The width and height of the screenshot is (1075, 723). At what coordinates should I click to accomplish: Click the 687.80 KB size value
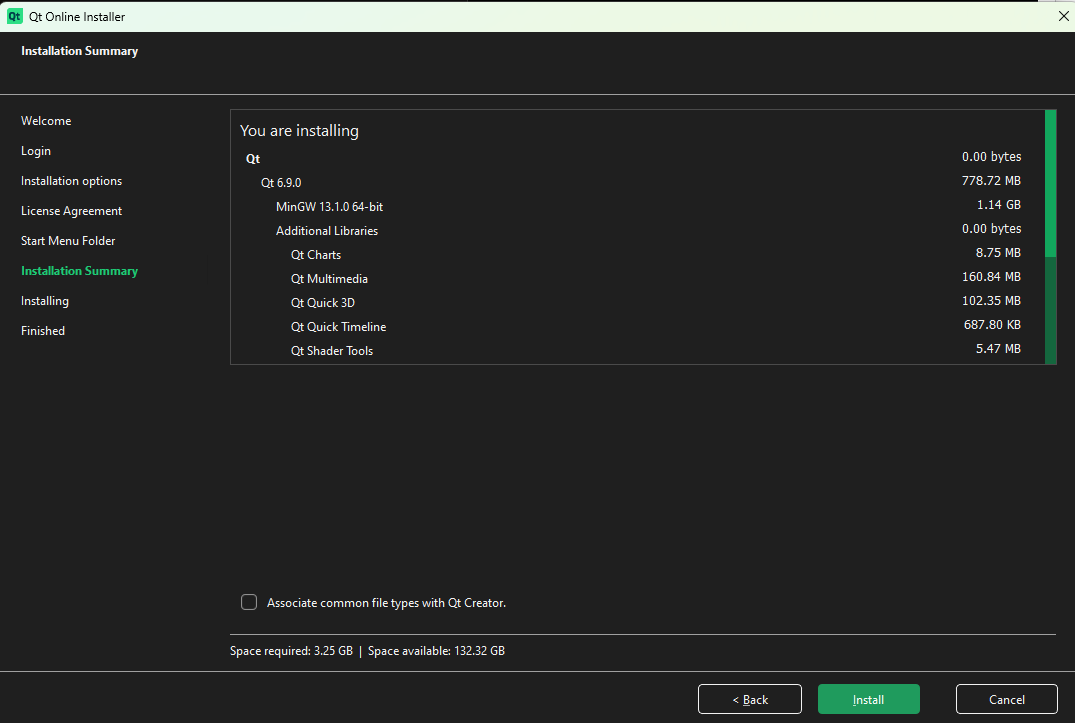point(992,325)
